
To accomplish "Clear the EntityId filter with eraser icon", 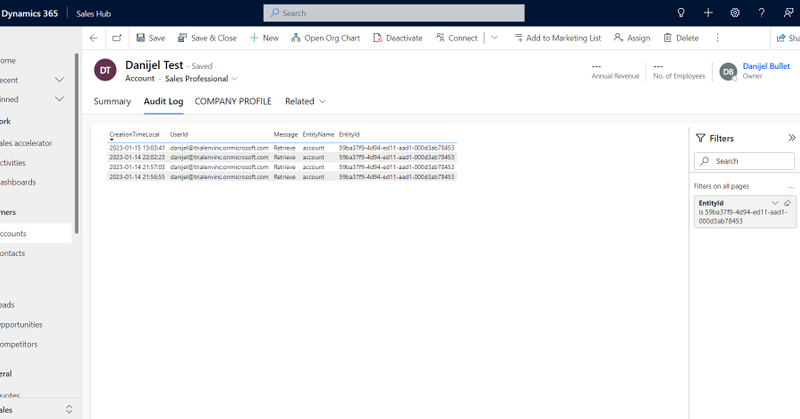I will coord(787,203).
